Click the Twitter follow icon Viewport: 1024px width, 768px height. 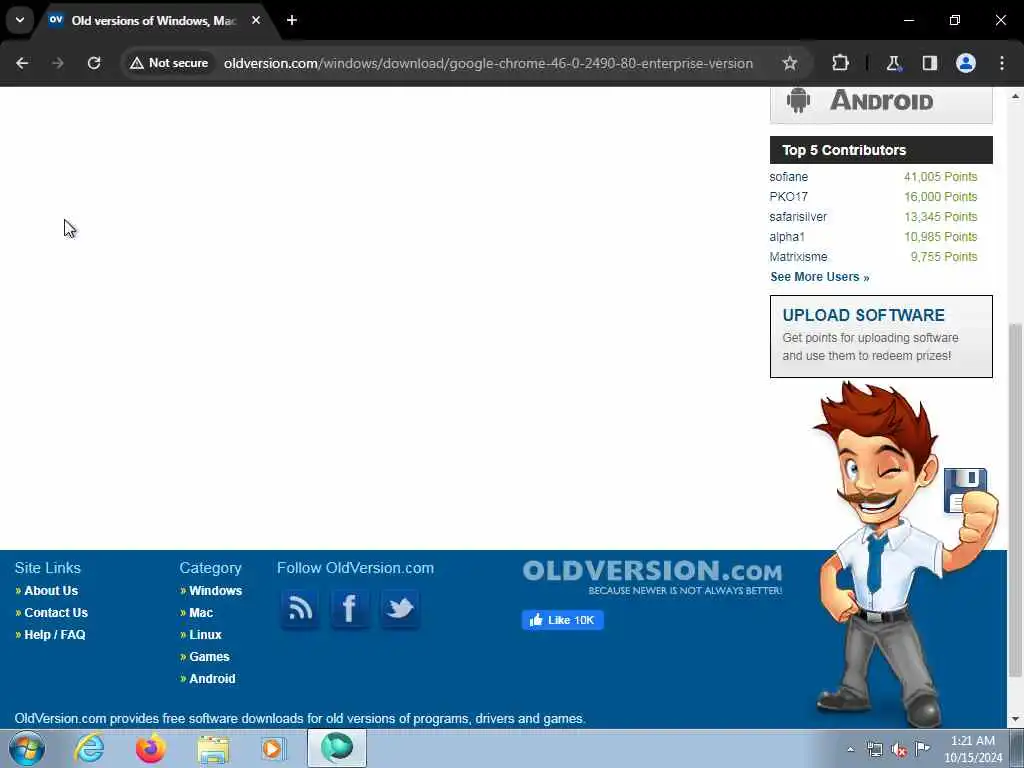pos(400,609)
